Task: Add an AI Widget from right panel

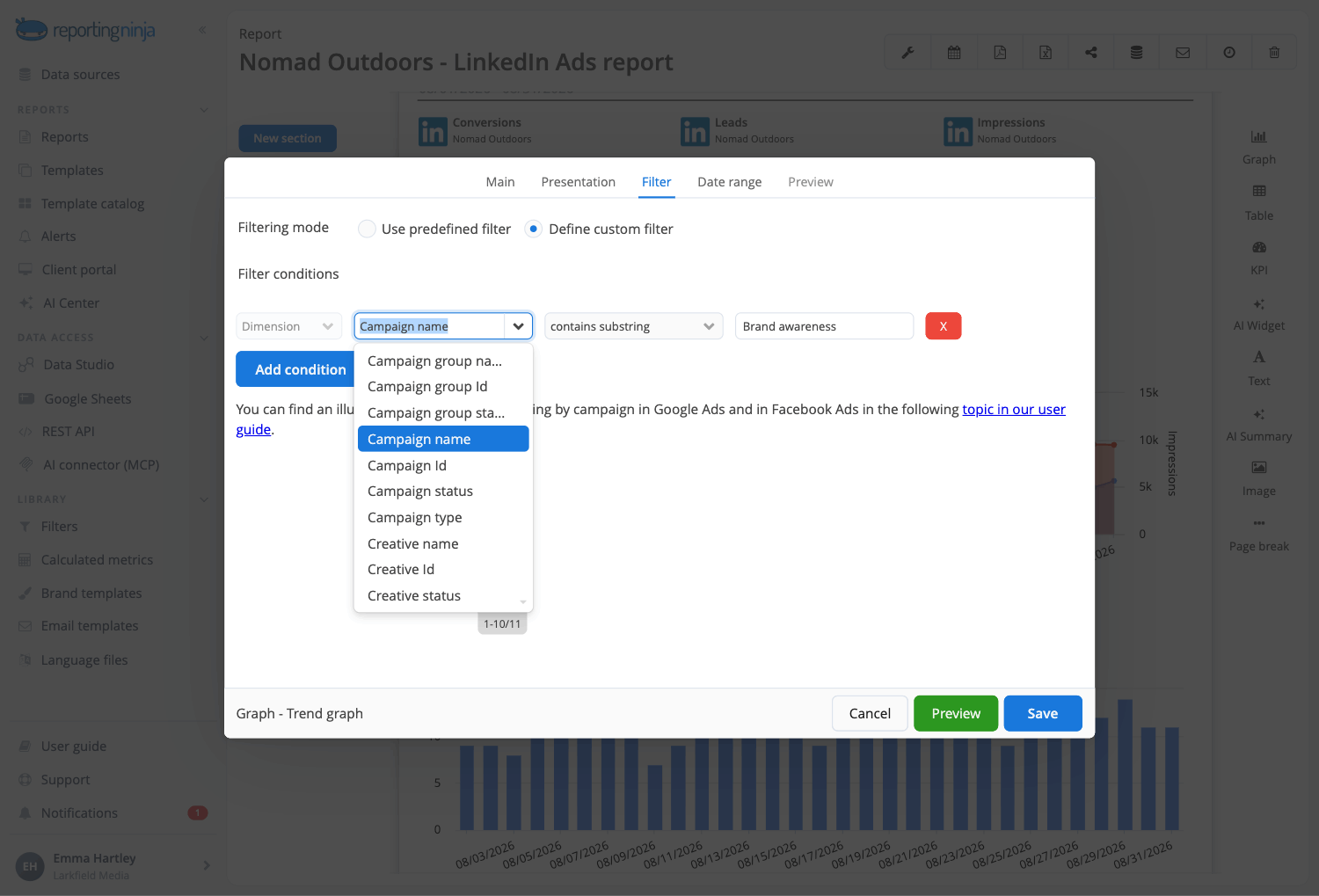Action: pos(1259,314)
